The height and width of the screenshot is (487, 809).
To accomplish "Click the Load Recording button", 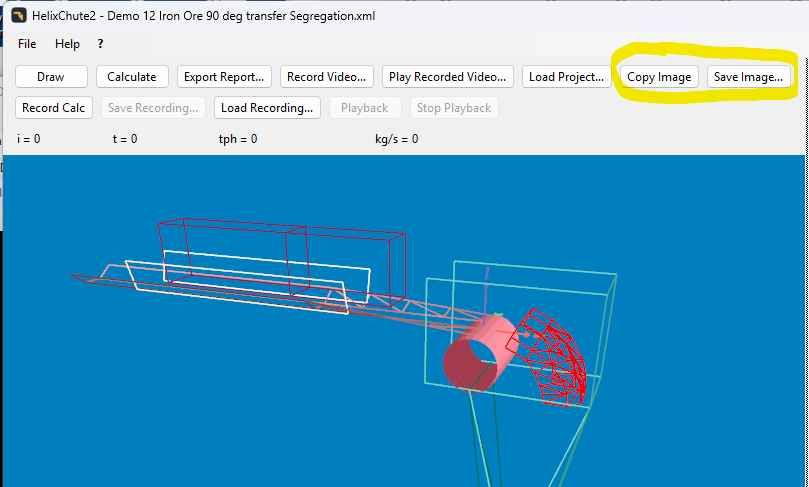I will (x=267, y=108).
